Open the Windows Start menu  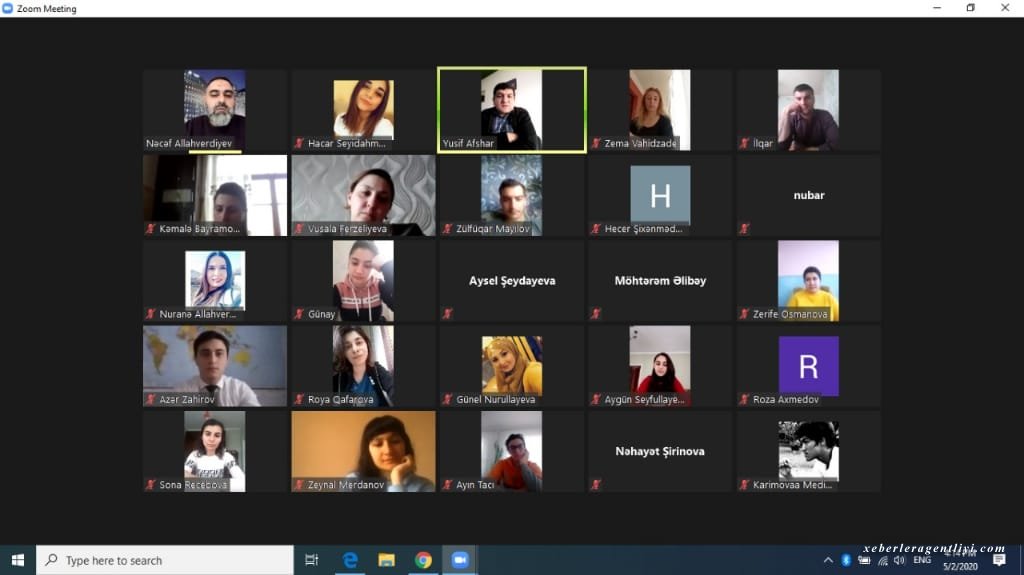(17, 560)
